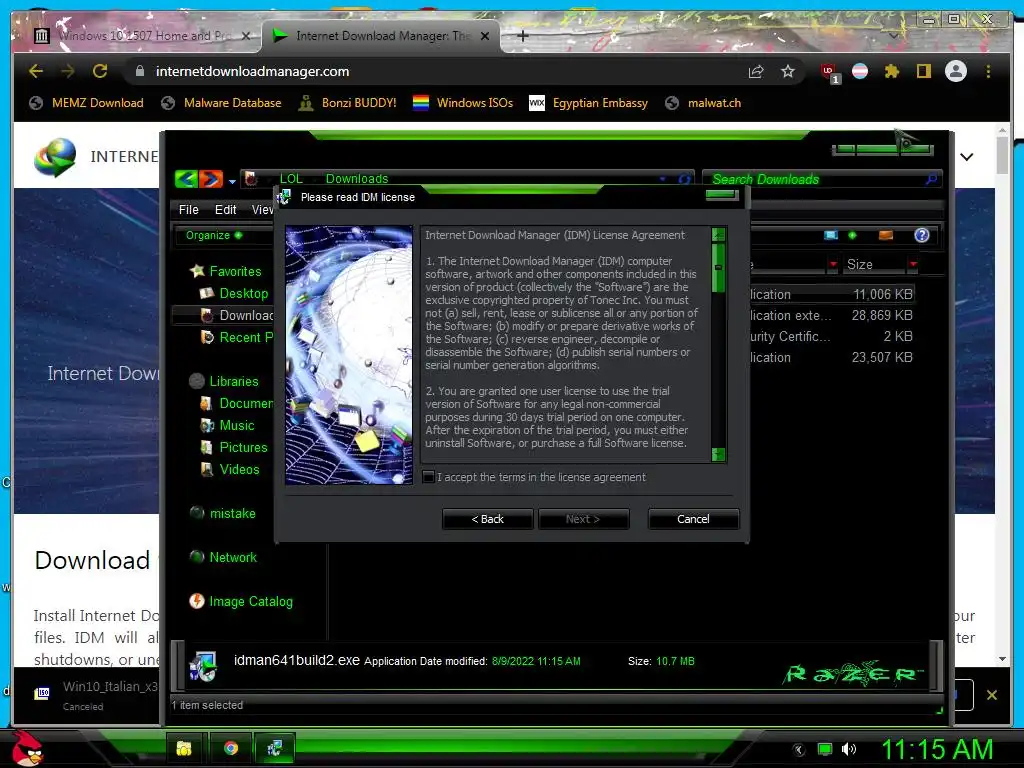Image resolution: width=1024 pixels, height=768 pixels.
Task: Click the license text scroll up arrow
Action: pyautogui.click(x=718, y=234)
